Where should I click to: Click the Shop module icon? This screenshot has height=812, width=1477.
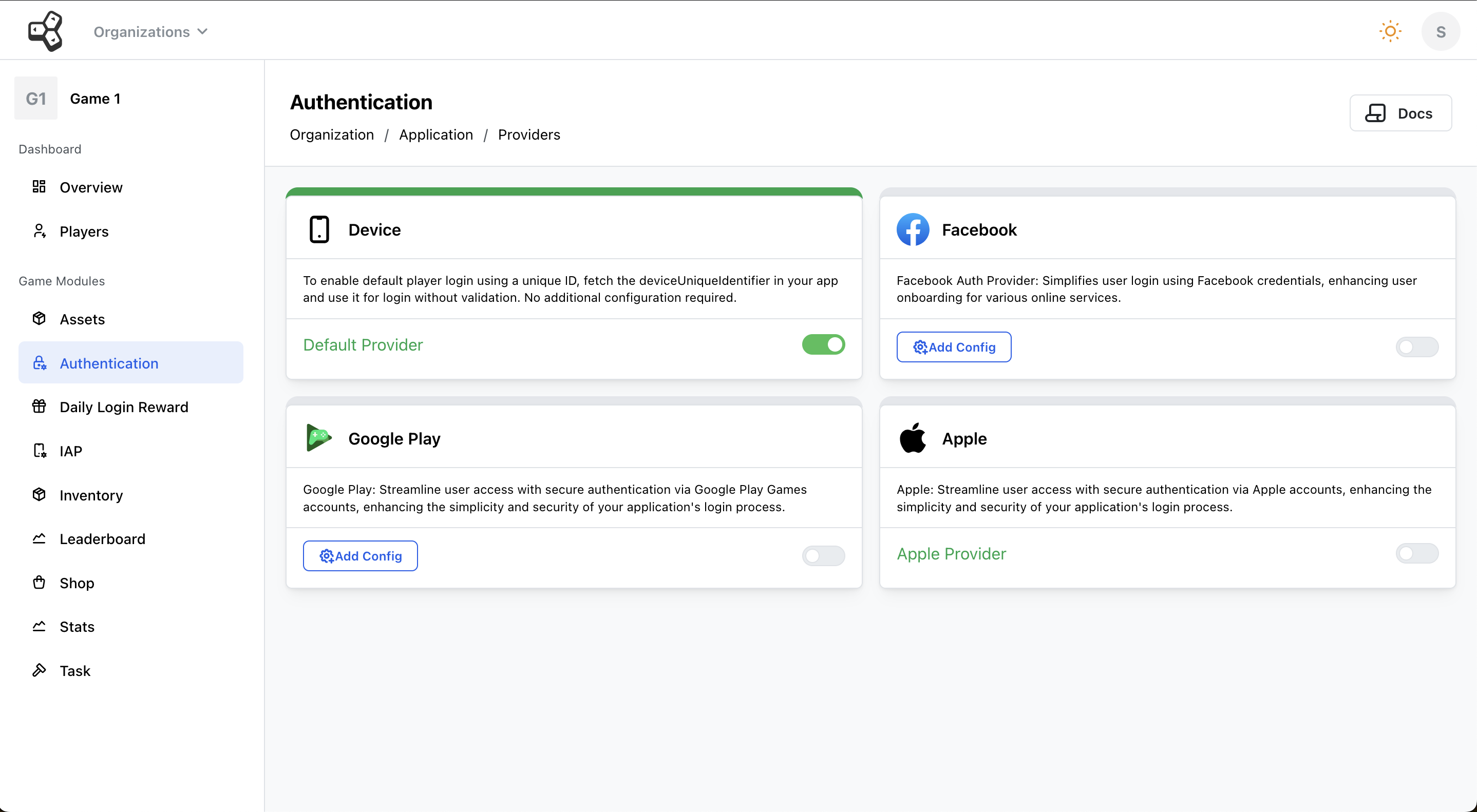(39, 582)
